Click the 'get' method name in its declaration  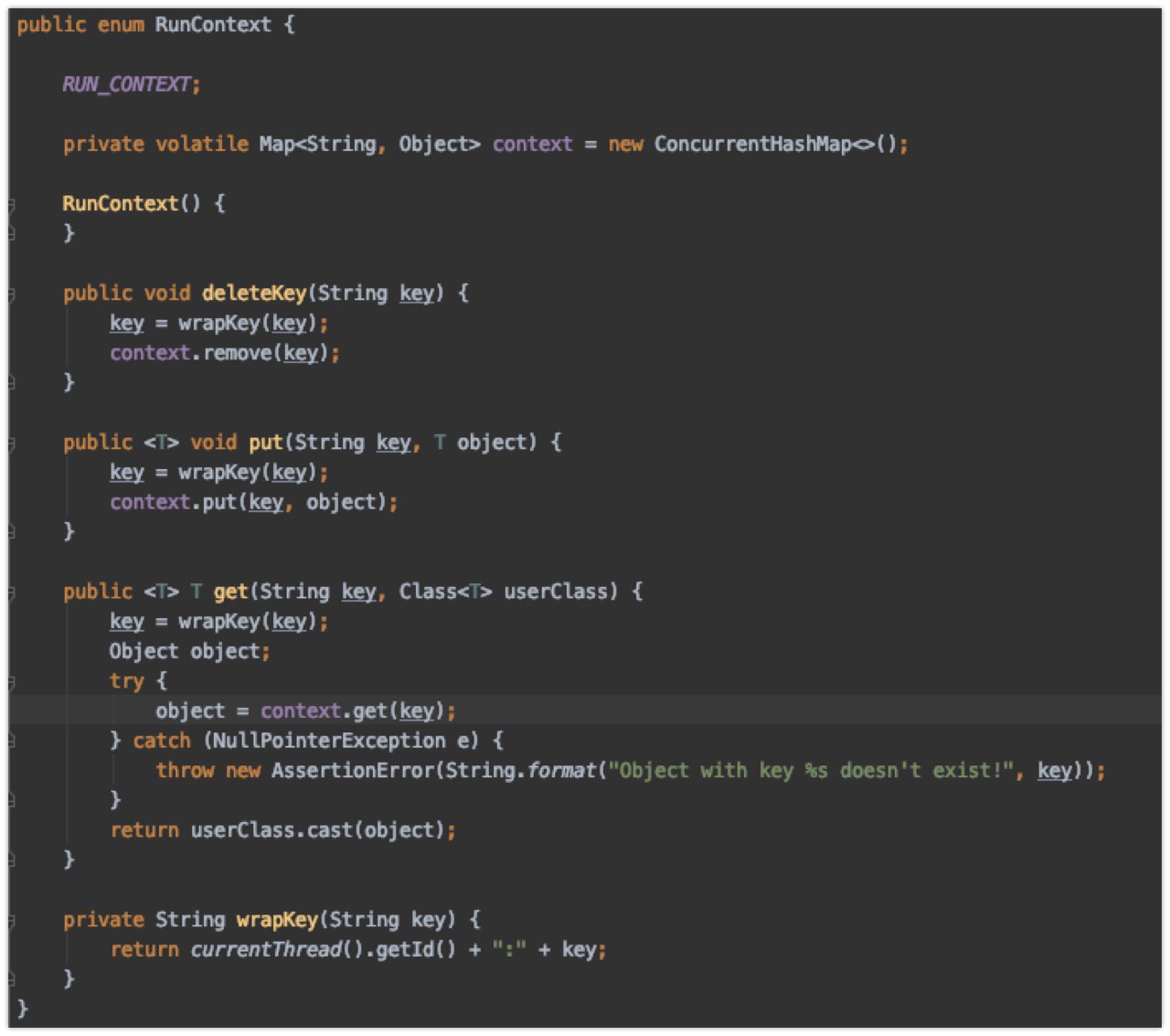click(x=231, y=592)
